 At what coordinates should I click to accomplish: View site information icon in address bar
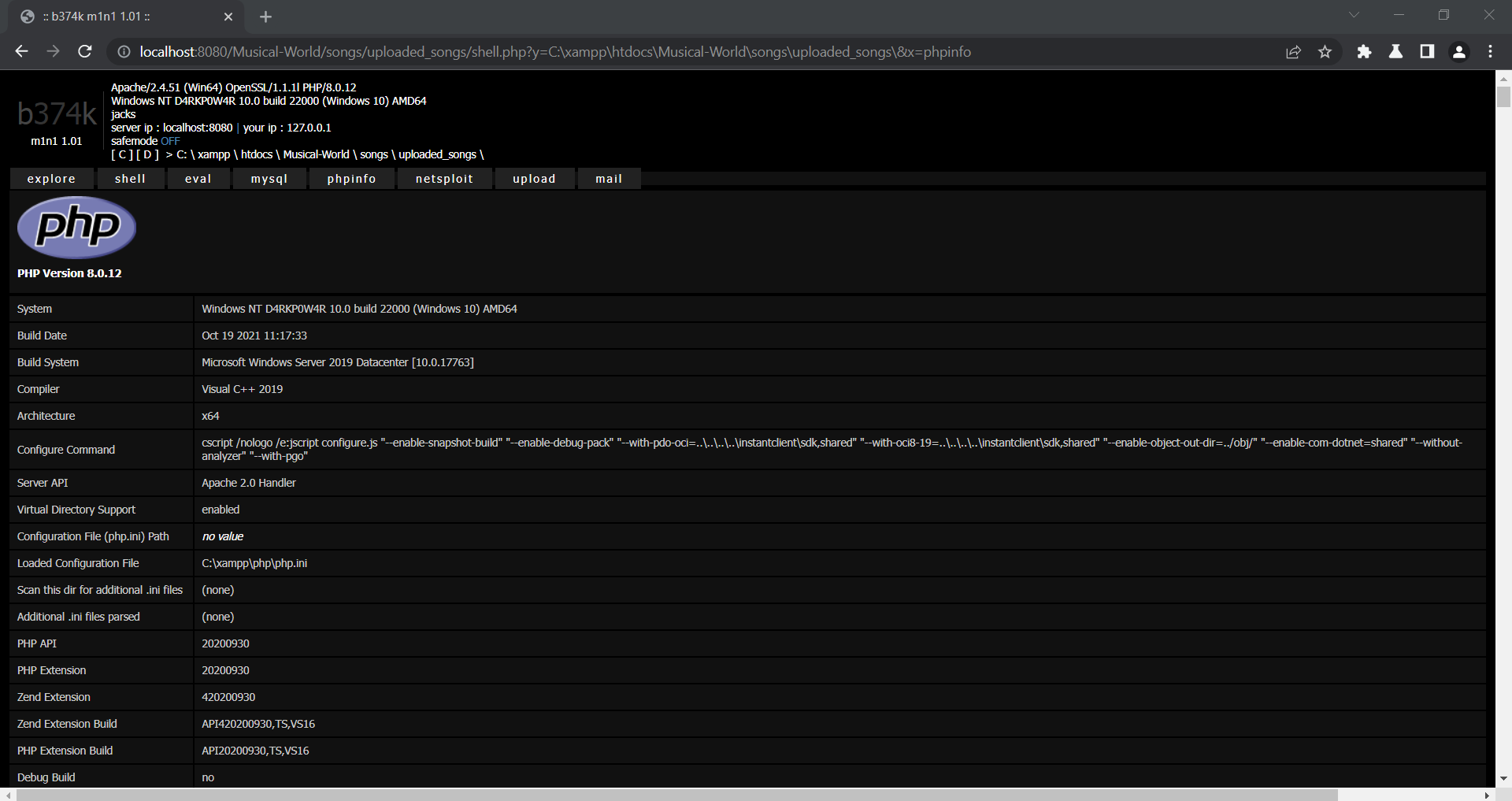[x=124, y=51]
